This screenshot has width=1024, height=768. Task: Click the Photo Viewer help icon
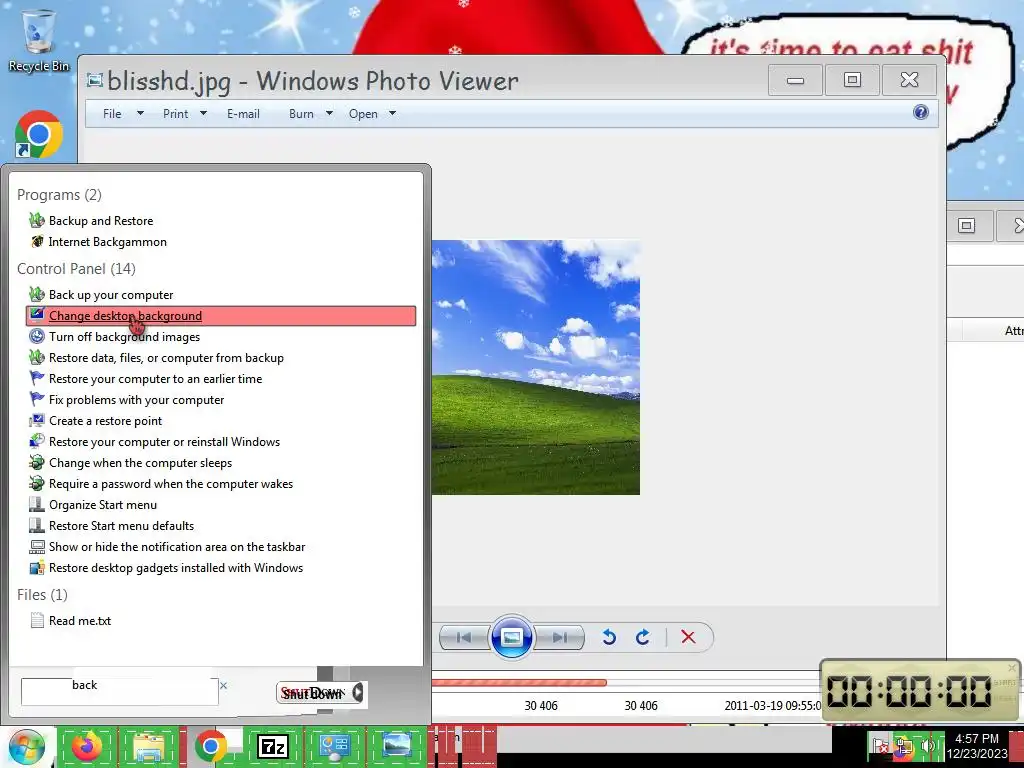[920, 112]
